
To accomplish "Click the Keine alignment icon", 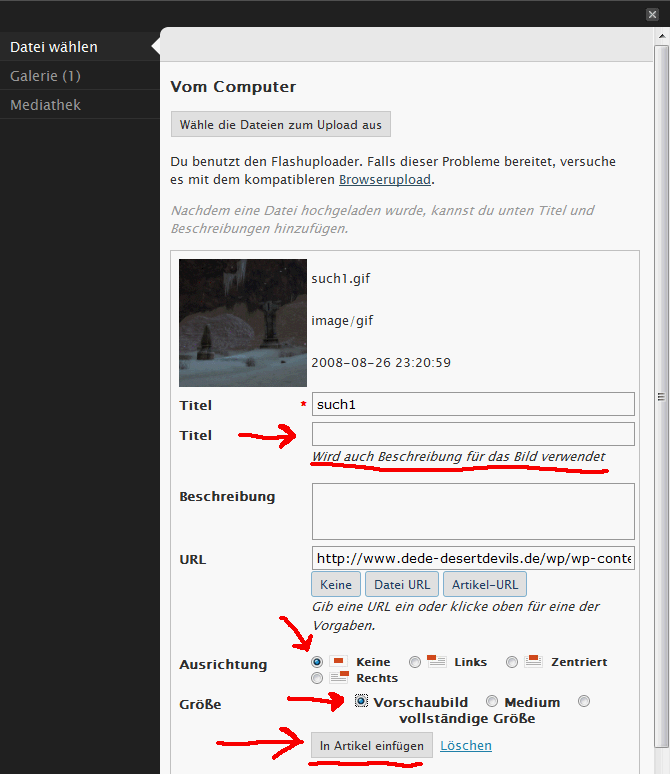I will (337, 662).
